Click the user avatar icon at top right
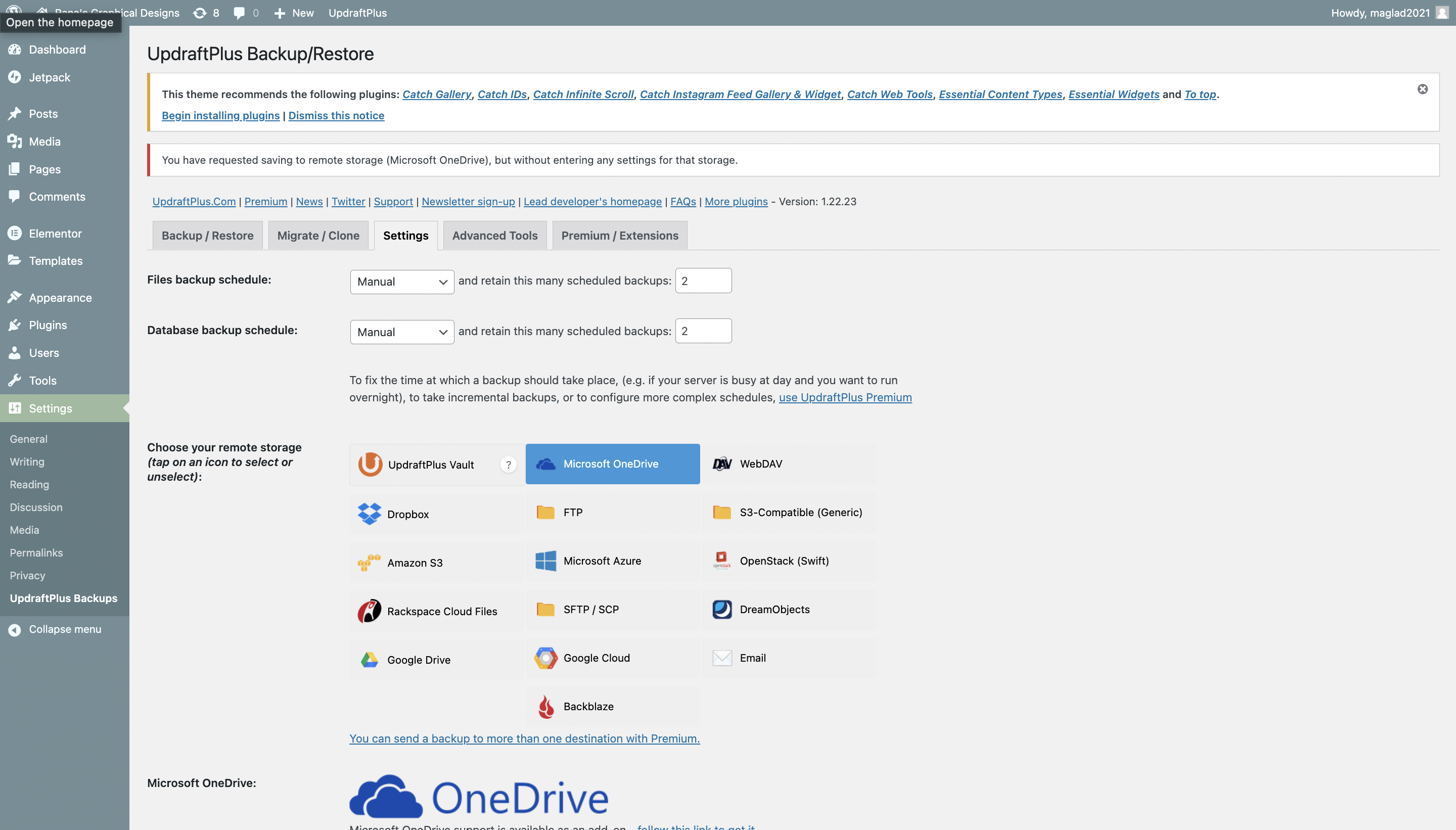The image size is (1456, 830). point(1442,13)
